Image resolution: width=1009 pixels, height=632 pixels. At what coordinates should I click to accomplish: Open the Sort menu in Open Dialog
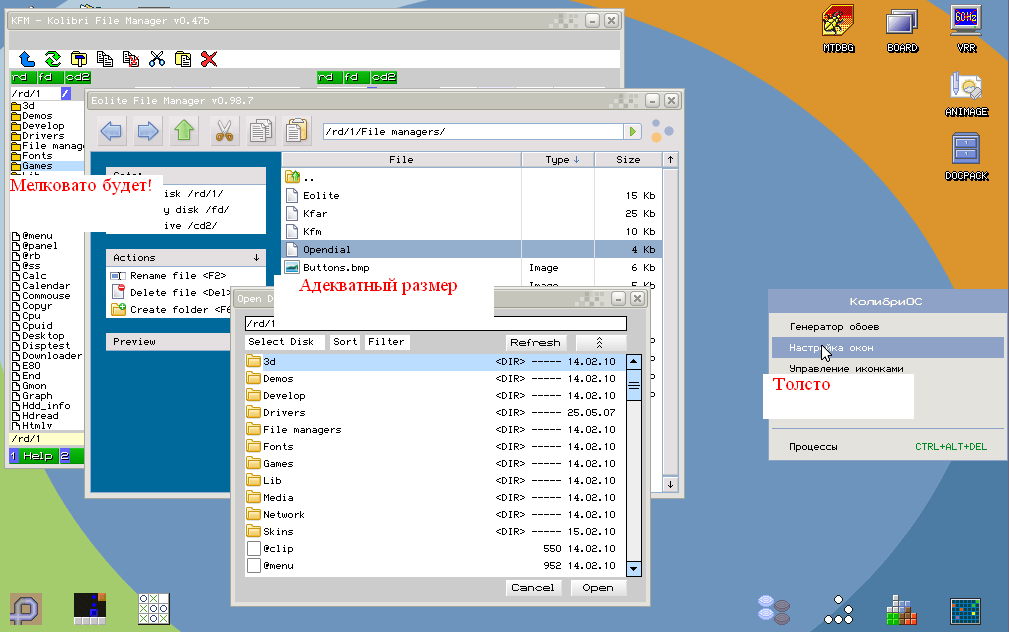[x=345, y=342]
